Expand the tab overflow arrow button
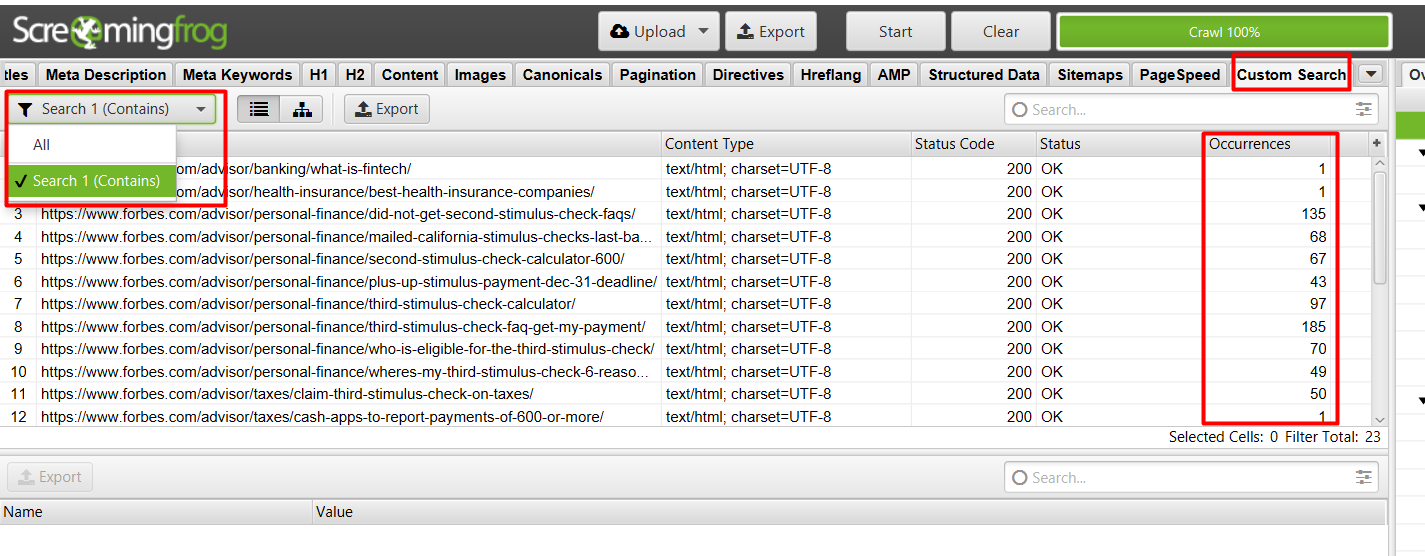The height and width of the screenshot is (556, 1425). 1371,74
